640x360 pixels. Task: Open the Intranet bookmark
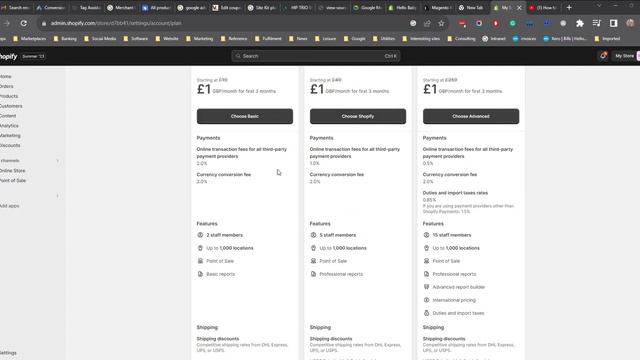494,38
